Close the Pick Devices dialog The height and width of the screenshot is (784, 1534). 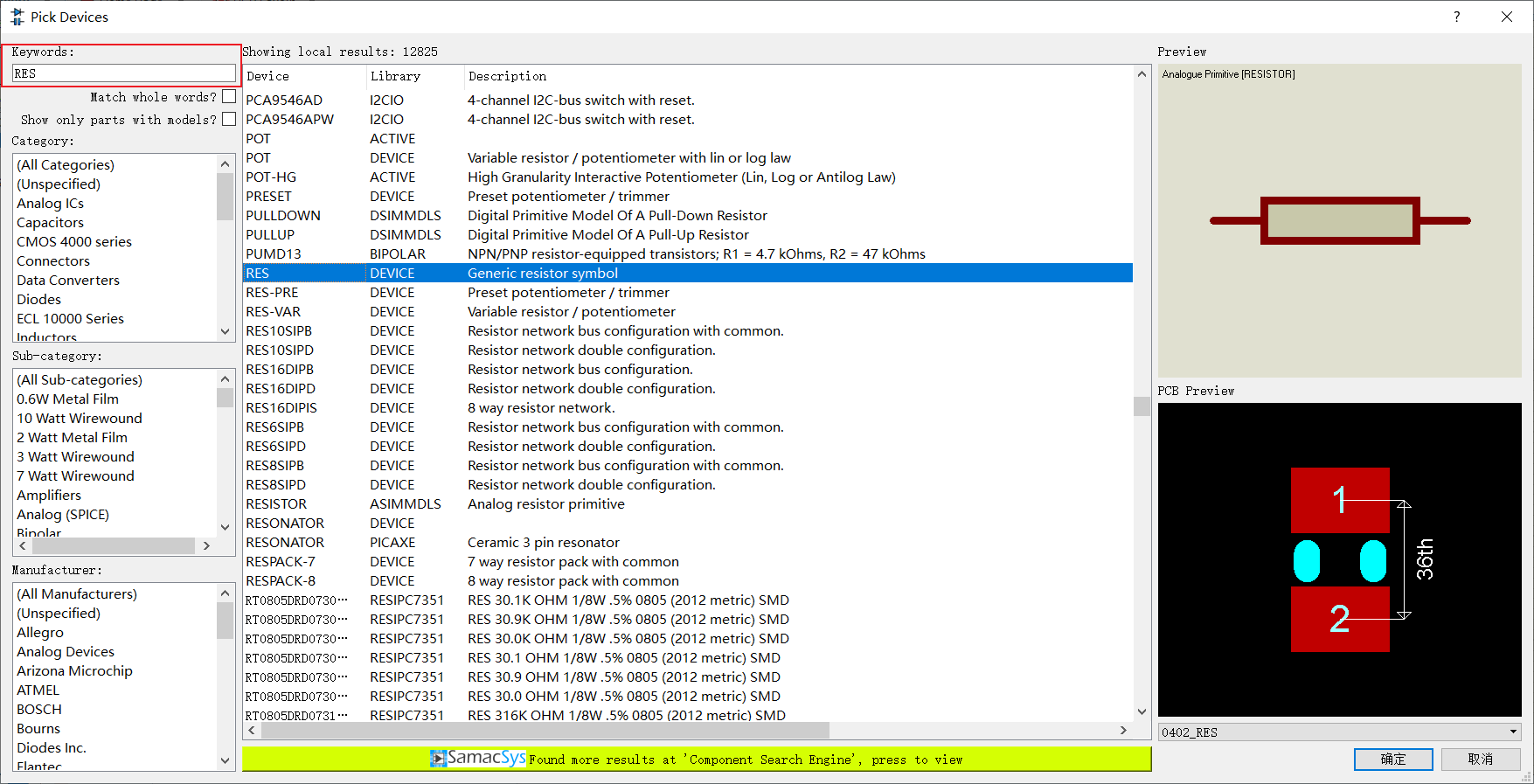click(1507, 17)
